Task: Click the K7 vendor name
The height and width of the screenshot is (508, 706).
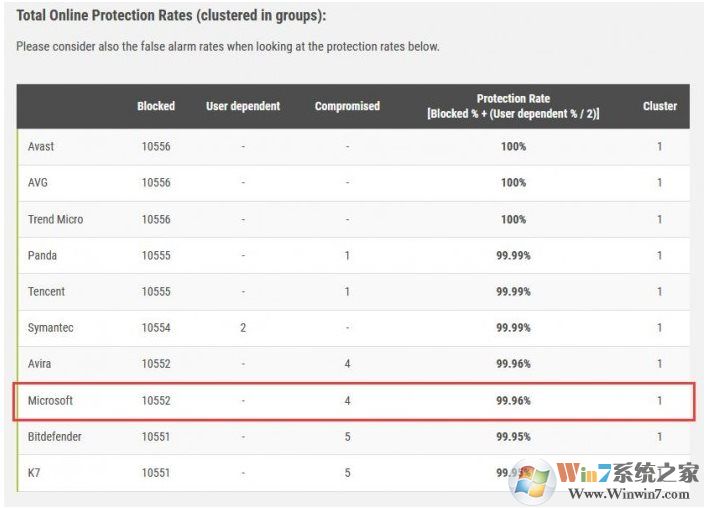Action: pos(35,473)
